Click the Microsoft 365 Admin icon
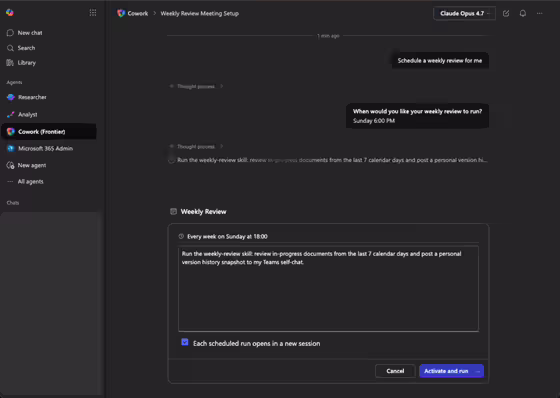The width and height of the screenshot is (560, 398). coord(11,148)
